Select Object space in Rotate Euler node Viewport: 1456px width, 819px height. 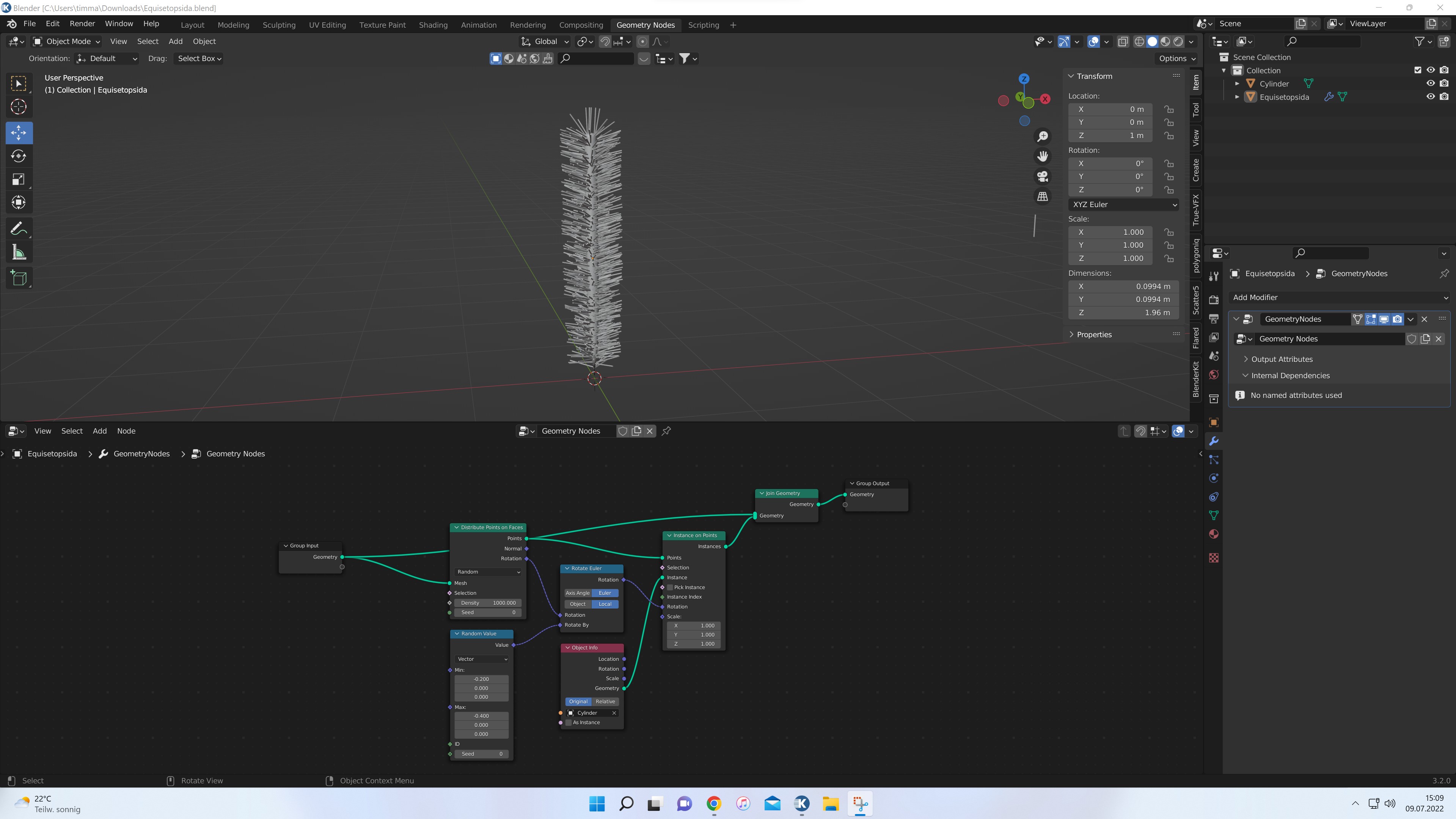(578, 604)
